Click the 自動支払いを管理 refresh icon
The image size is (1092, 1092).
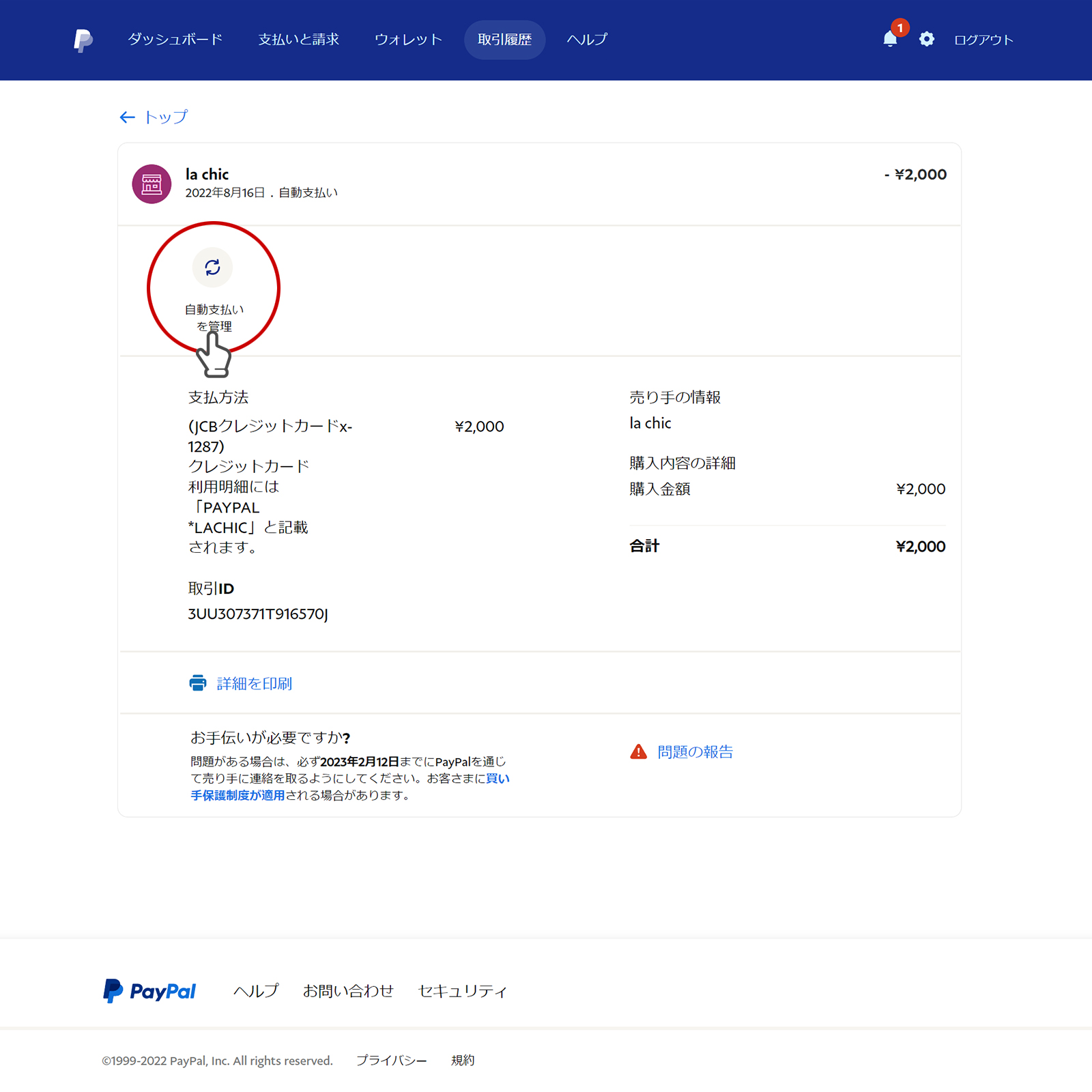pos(212,268)
